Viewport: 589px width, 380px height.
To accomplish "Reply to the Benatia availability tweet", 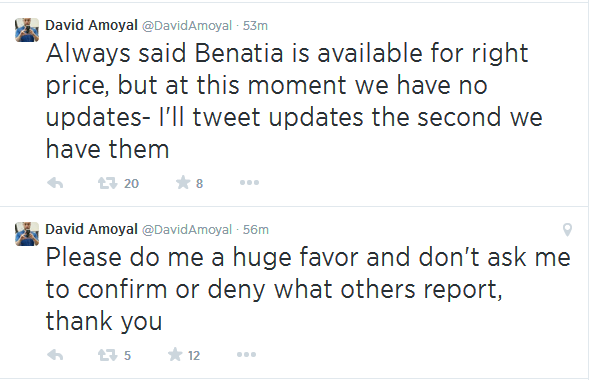I will [x=55, y=183].
